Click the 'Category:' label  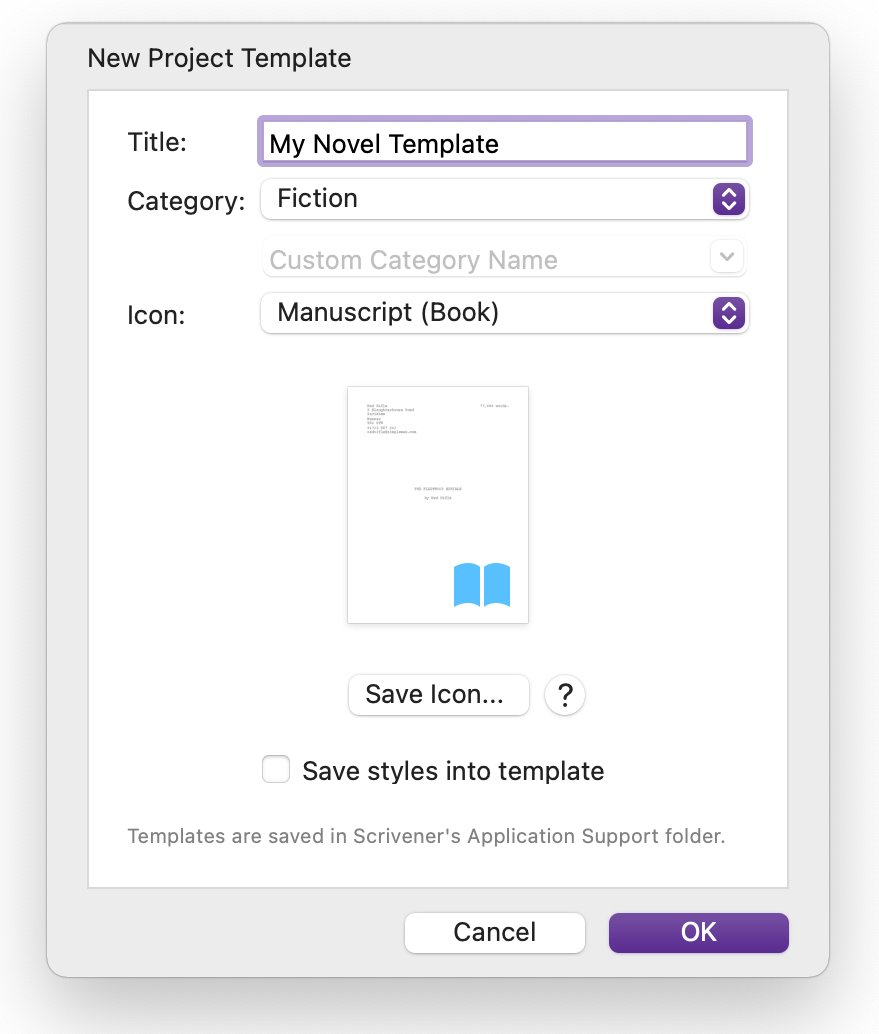(186, 201)
